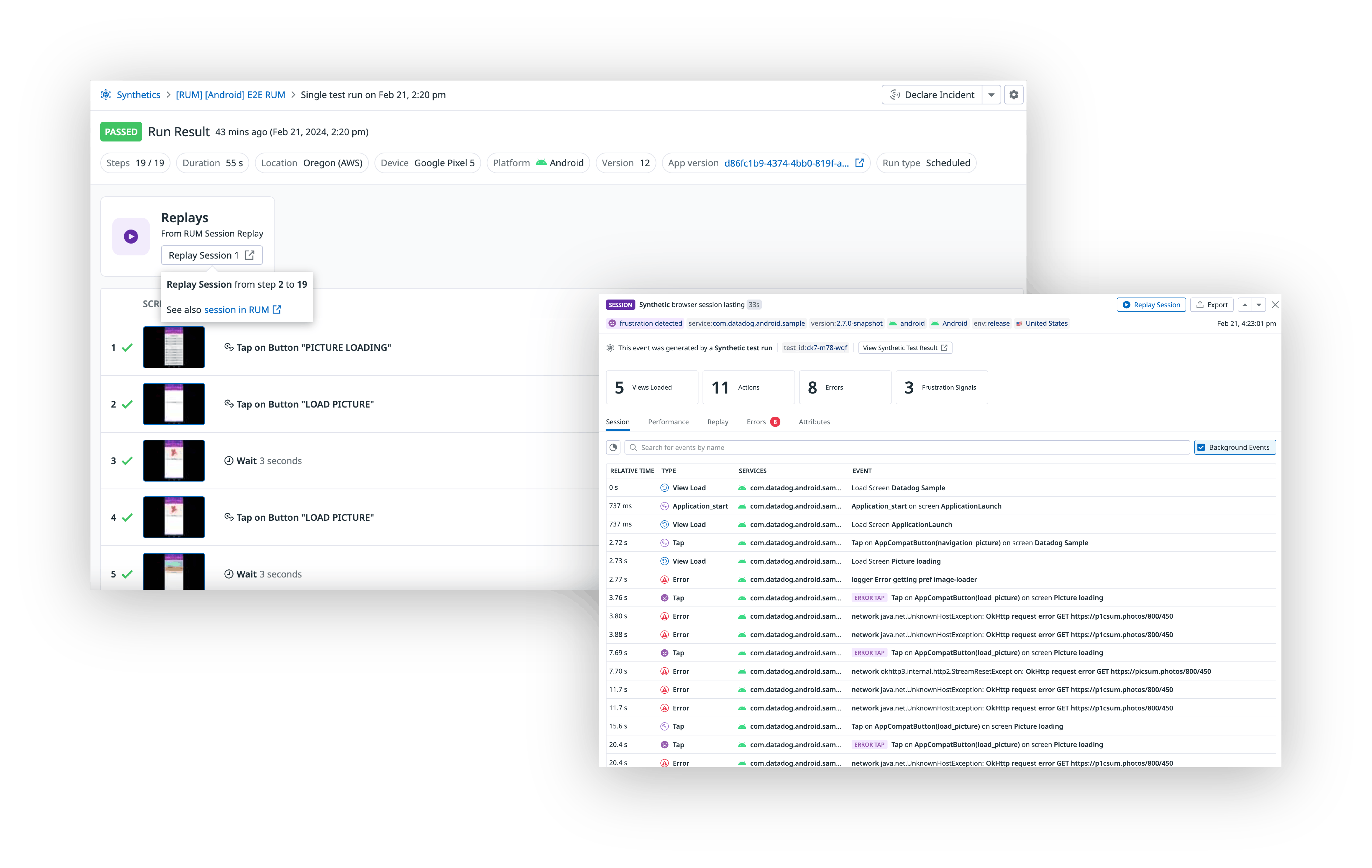Image resolution: width=1372 pixels, height=868 pixels.
Task: Click the Synthetics logo in the breadcrumb
Action: [106, 94]
